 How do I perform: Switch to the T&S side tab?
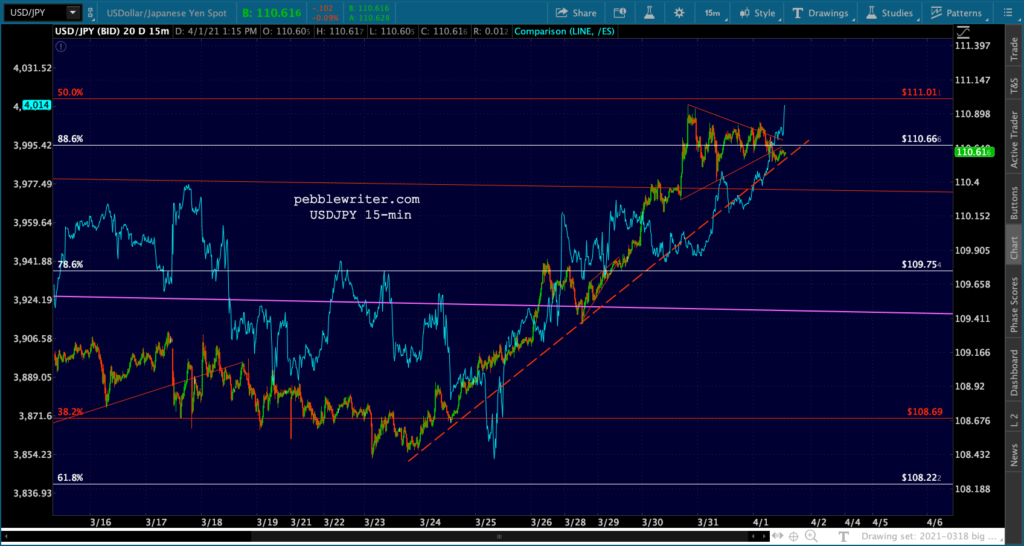(1014, 84)
